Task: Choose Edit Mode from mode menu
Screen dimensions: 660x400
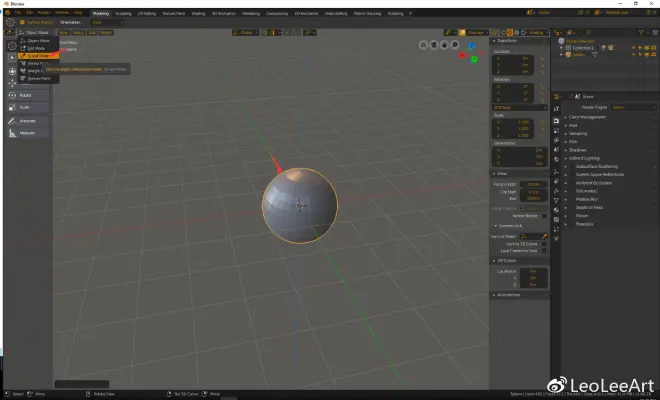Action: click(x=38, y=48)
